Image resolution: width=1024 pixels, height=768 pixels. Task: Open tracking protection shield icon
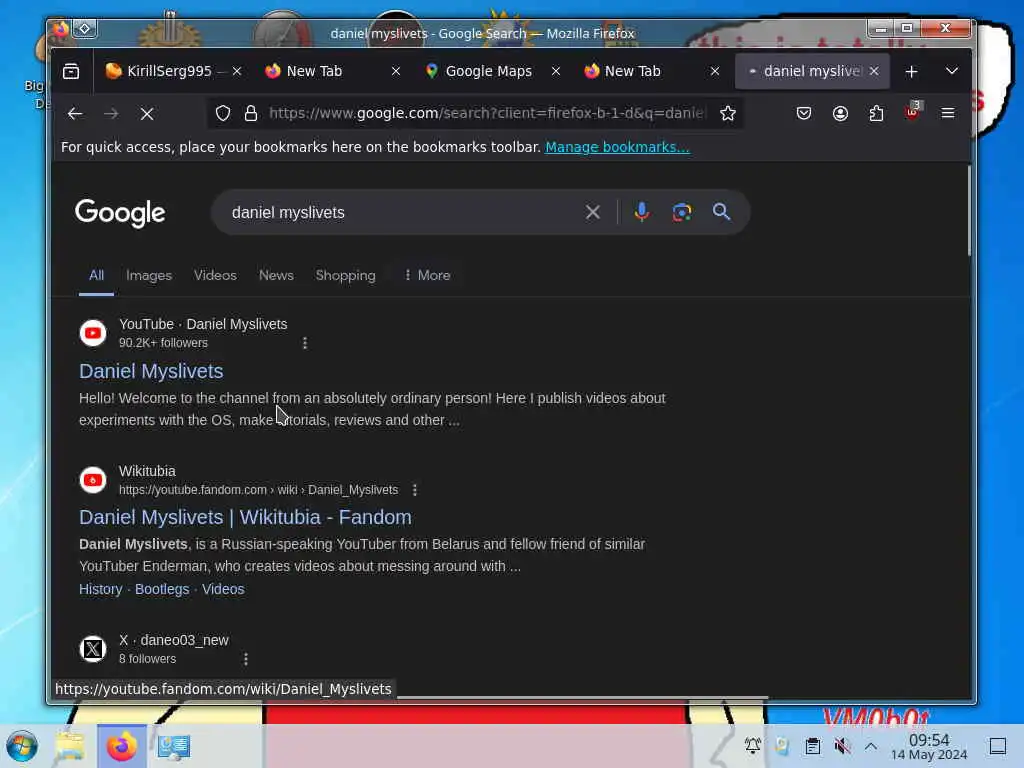point(223,113)
